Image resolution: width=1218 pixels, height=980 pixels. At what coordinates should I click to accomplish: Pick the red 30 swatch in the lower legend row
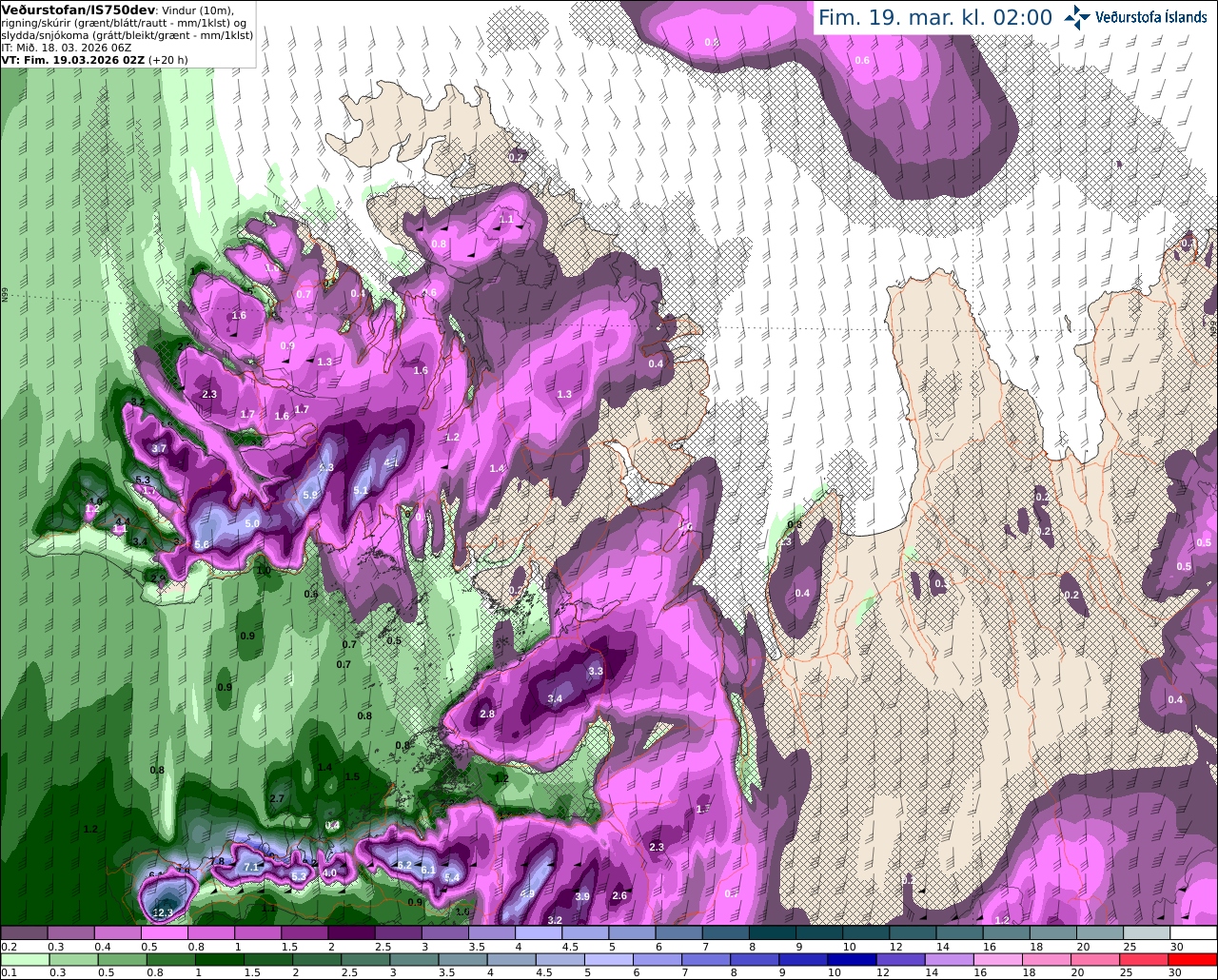[x=1194, y=960]
